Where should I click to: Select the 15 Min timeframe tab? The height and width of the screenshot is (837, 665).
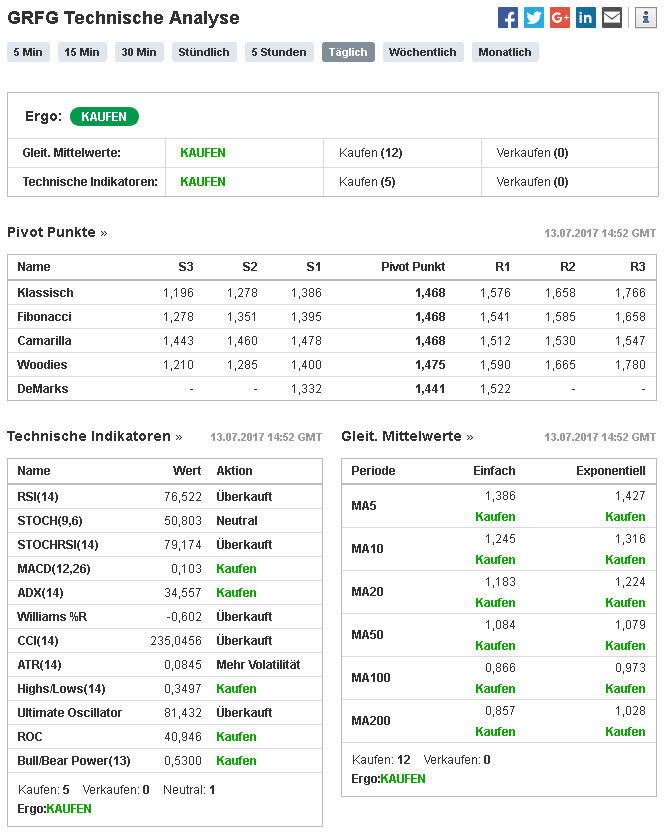[x=82, y=52]
